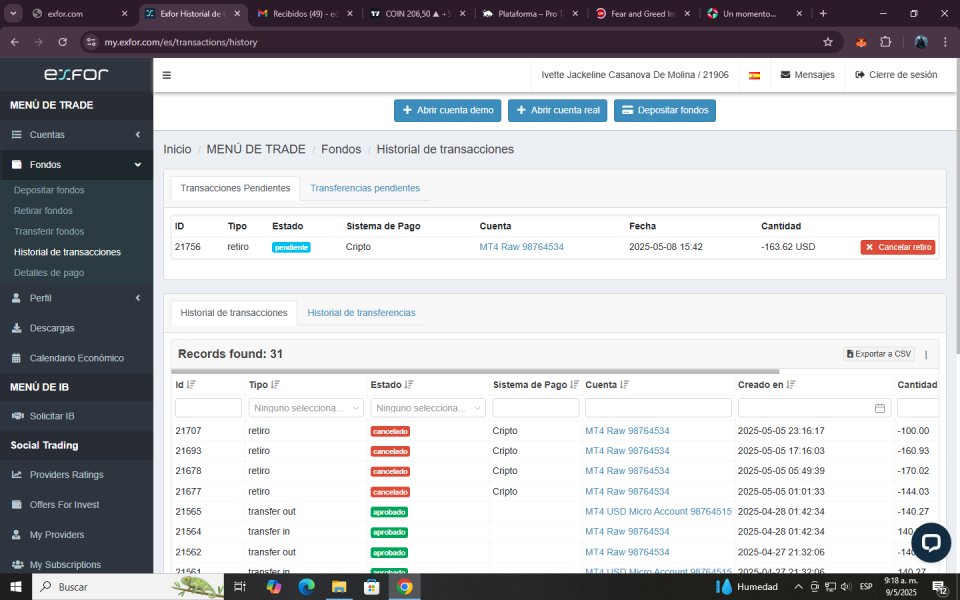Switch to Transferencias pendientes tab
Screen dimensions: 960x600
[364, 188]
